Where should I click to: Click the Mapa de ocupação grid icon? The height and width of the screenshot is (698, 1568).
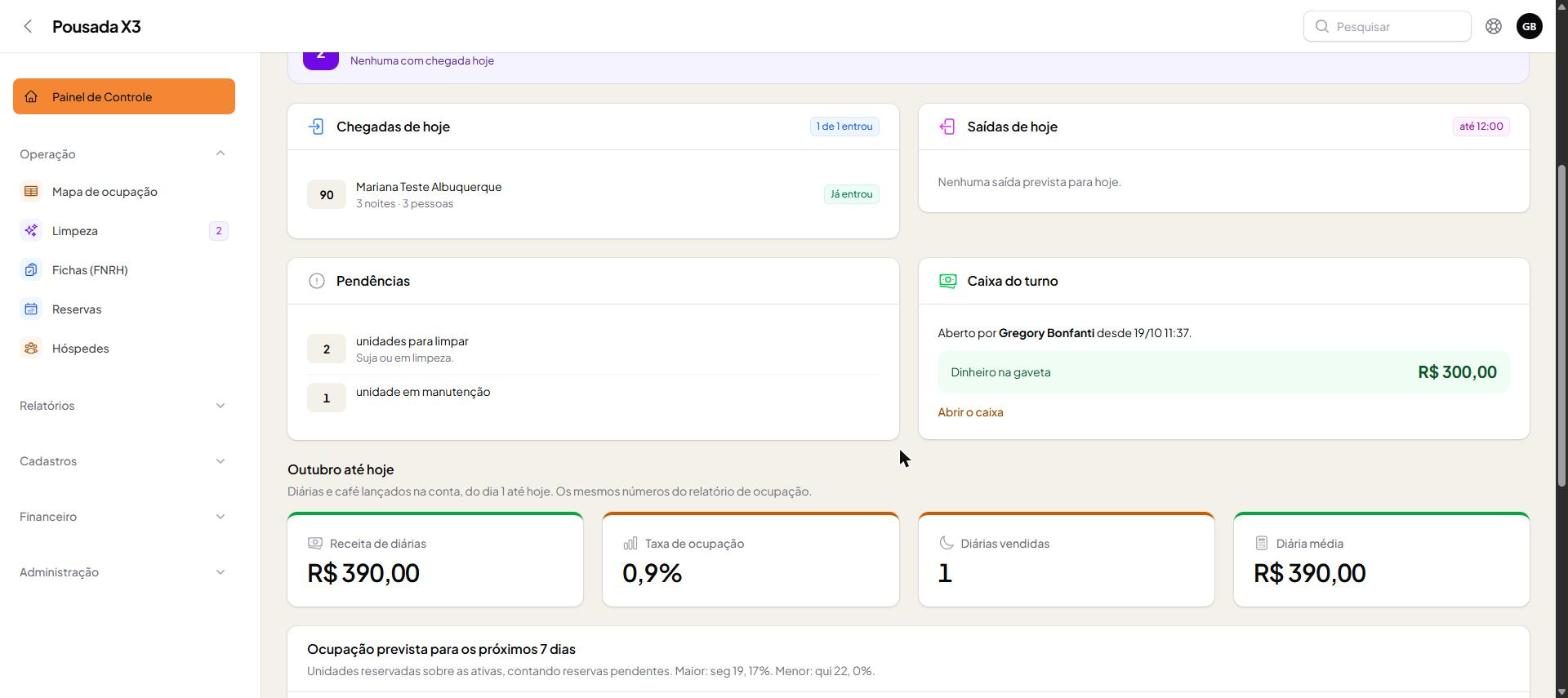coord(31,192)
